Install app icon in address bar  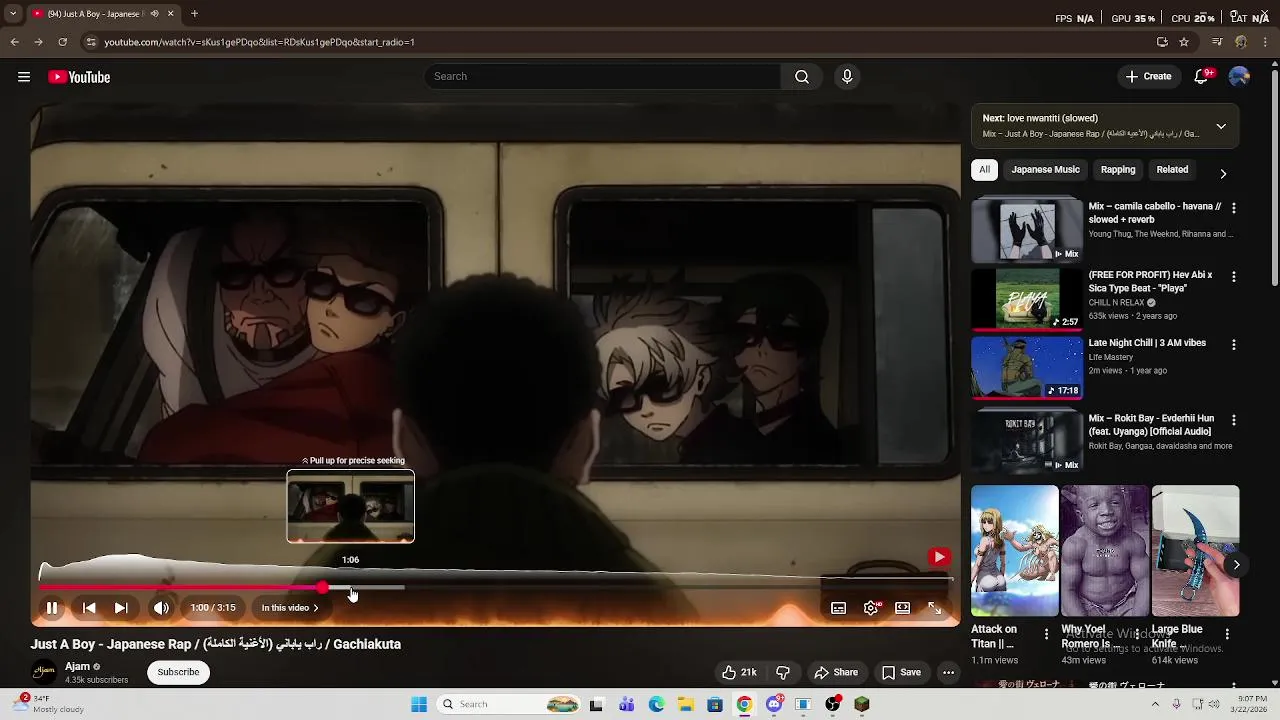[x=1162, y=42]
